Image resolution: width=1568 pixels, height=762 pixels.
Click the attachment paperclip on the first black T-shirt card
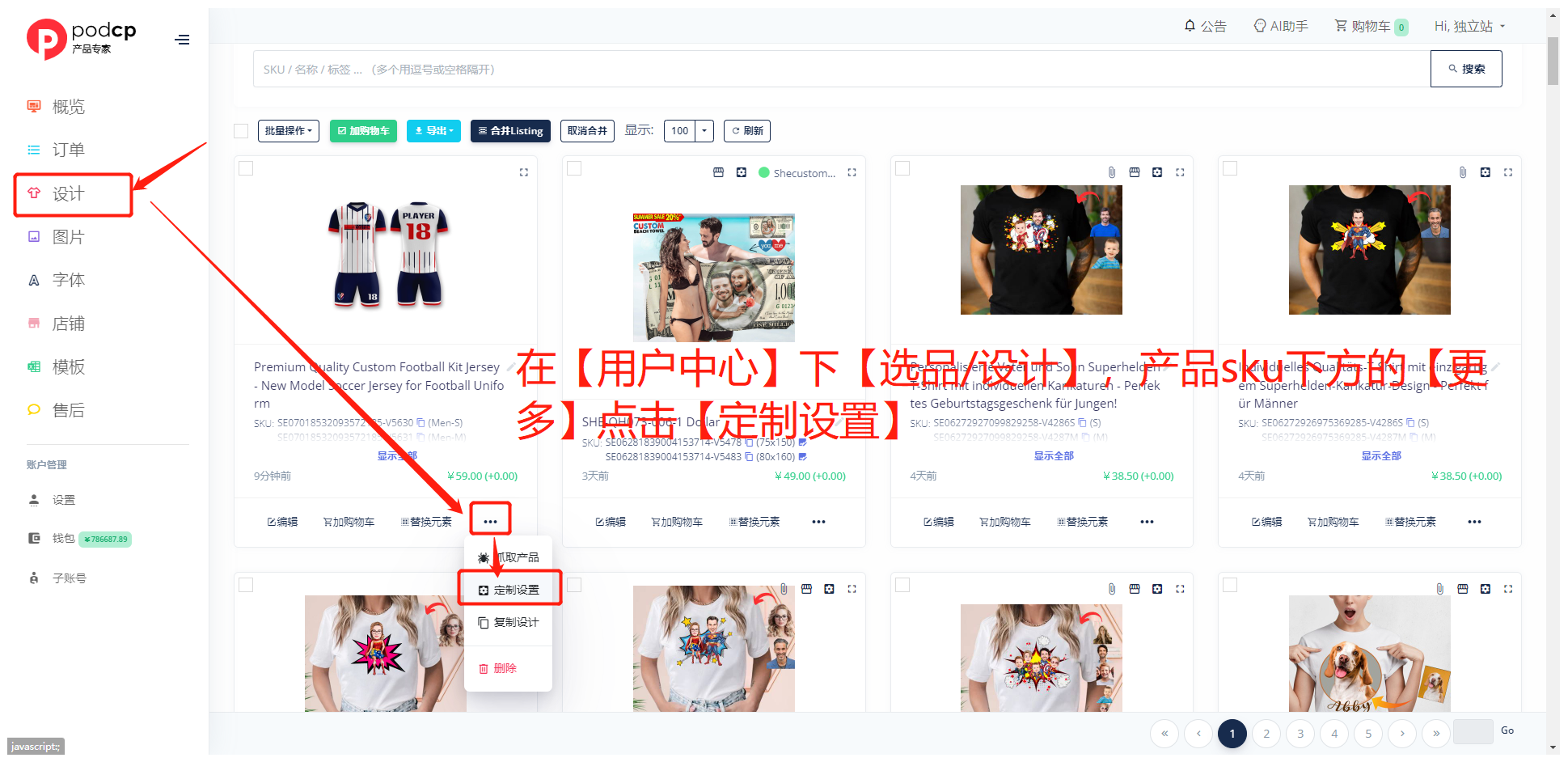pyautogui.click(x=1112, y=172)
